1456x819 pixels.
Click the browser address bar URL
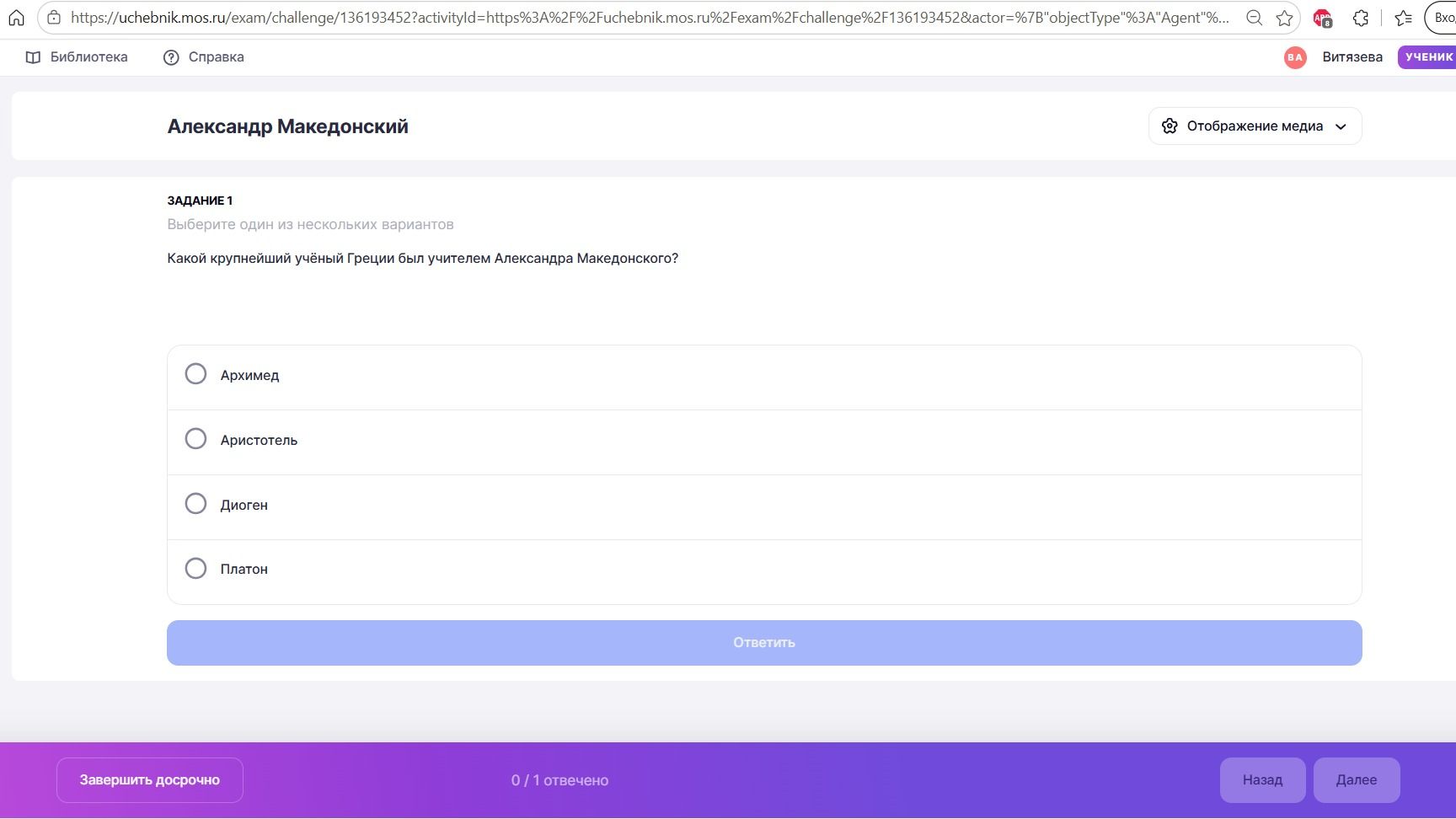coord(650,18)
